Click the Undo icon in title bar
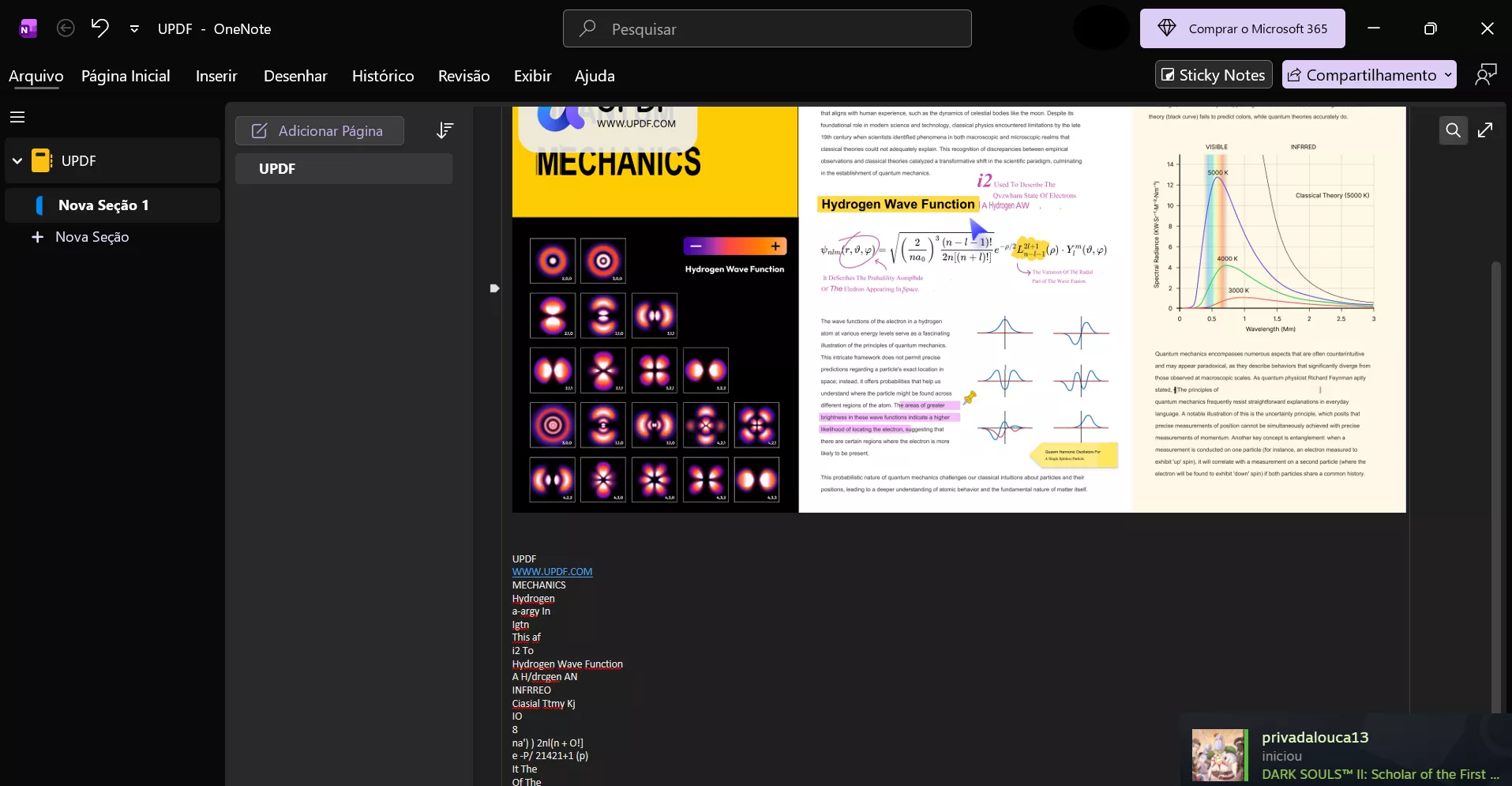The width and height of the screenshot is (1512, 786). pyautogui.click(x=99, y=28)
